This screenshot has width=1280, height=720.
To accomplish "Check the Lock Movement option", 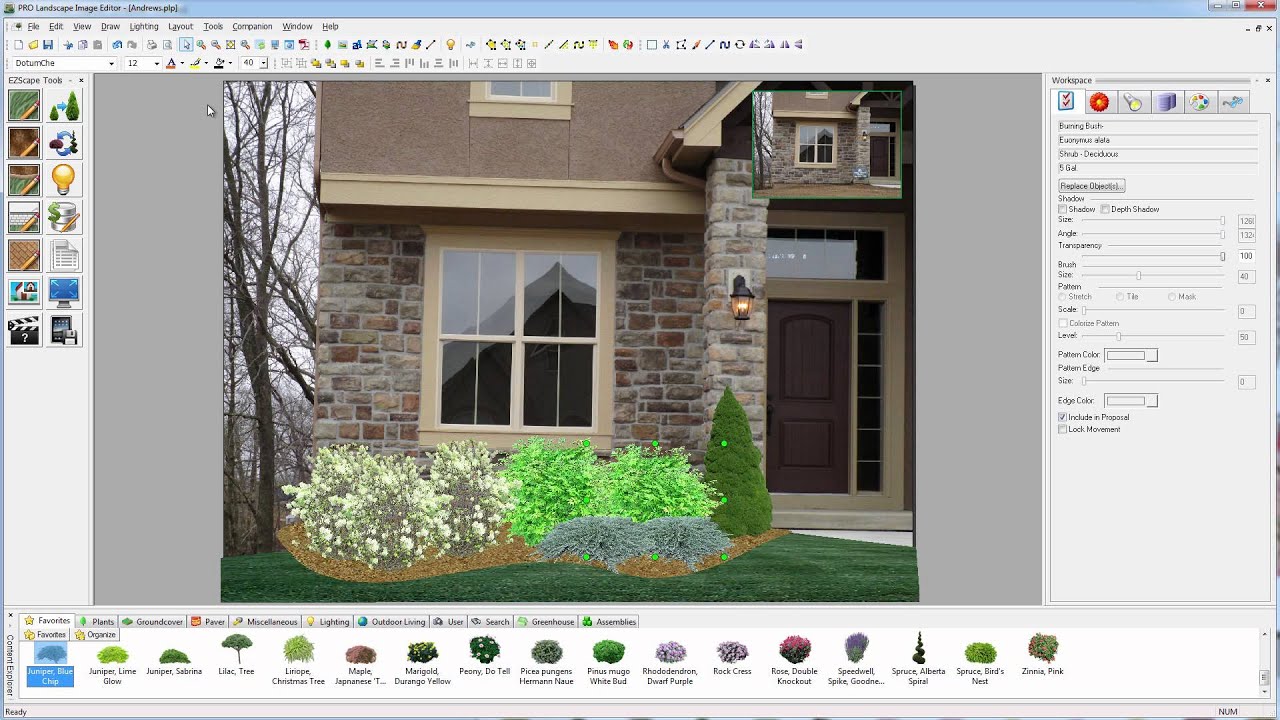I will pyautogui.click(x=1062, y=429).
